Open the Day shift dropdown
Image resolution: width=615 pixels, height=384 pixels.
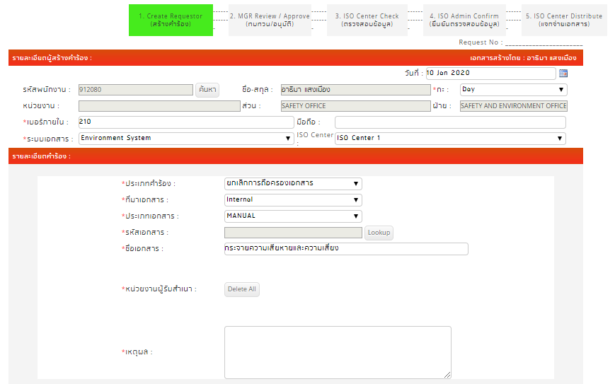tap(513, 89)
